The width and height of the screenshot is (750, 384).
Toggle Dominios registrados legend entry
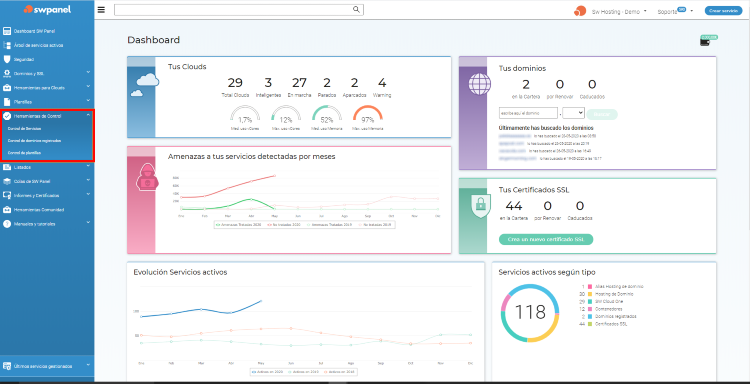pyautogui.click(x=612, y=317)
